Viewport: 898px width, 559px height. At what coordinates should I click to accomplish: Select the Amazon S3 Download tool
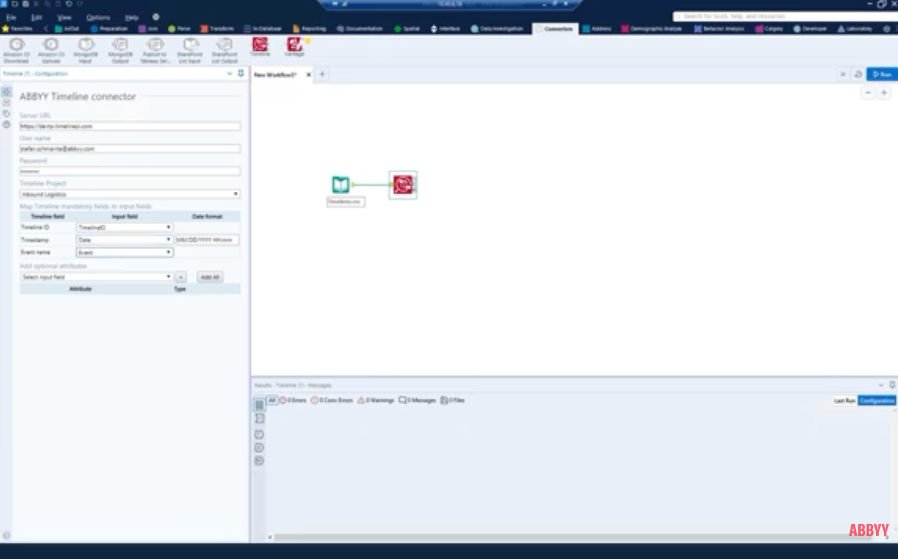click(17, 50)
